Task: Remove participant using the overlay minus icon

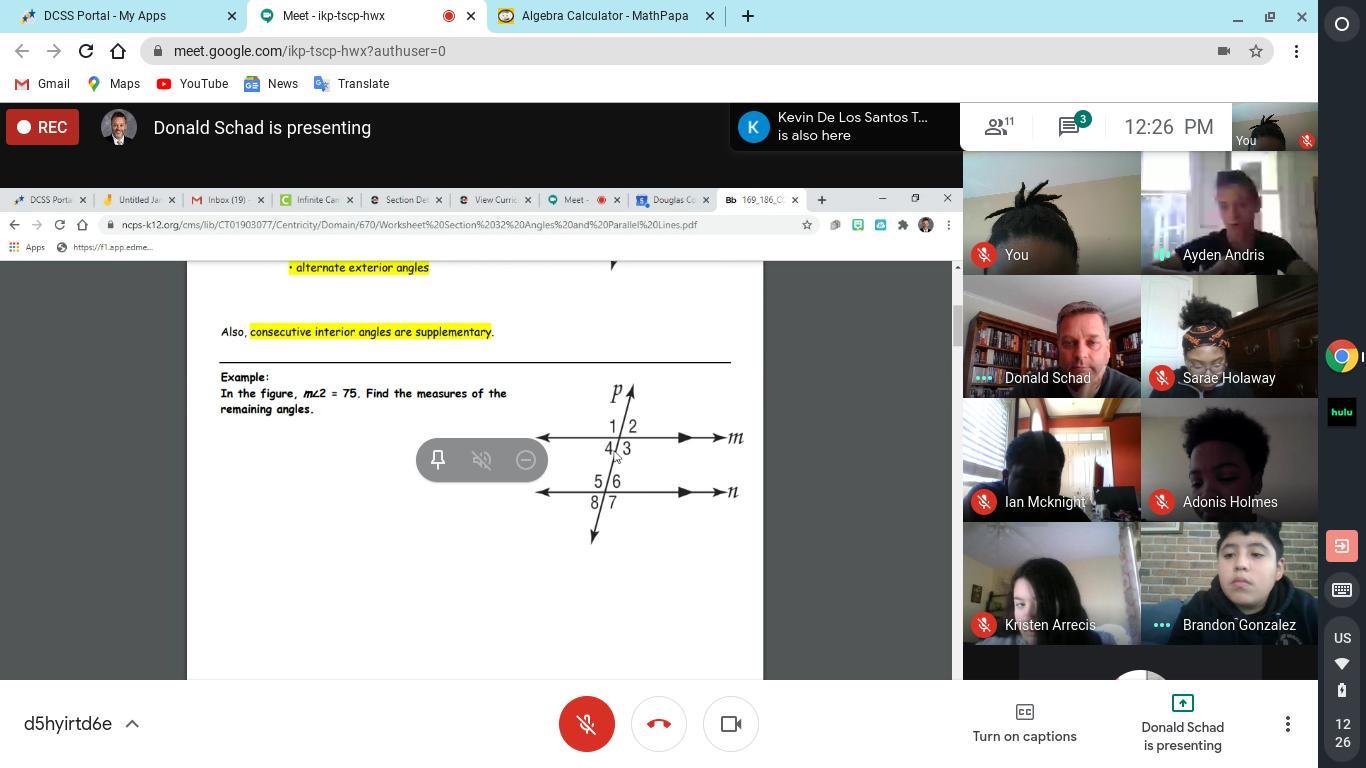Action: [x=526, y=460]
